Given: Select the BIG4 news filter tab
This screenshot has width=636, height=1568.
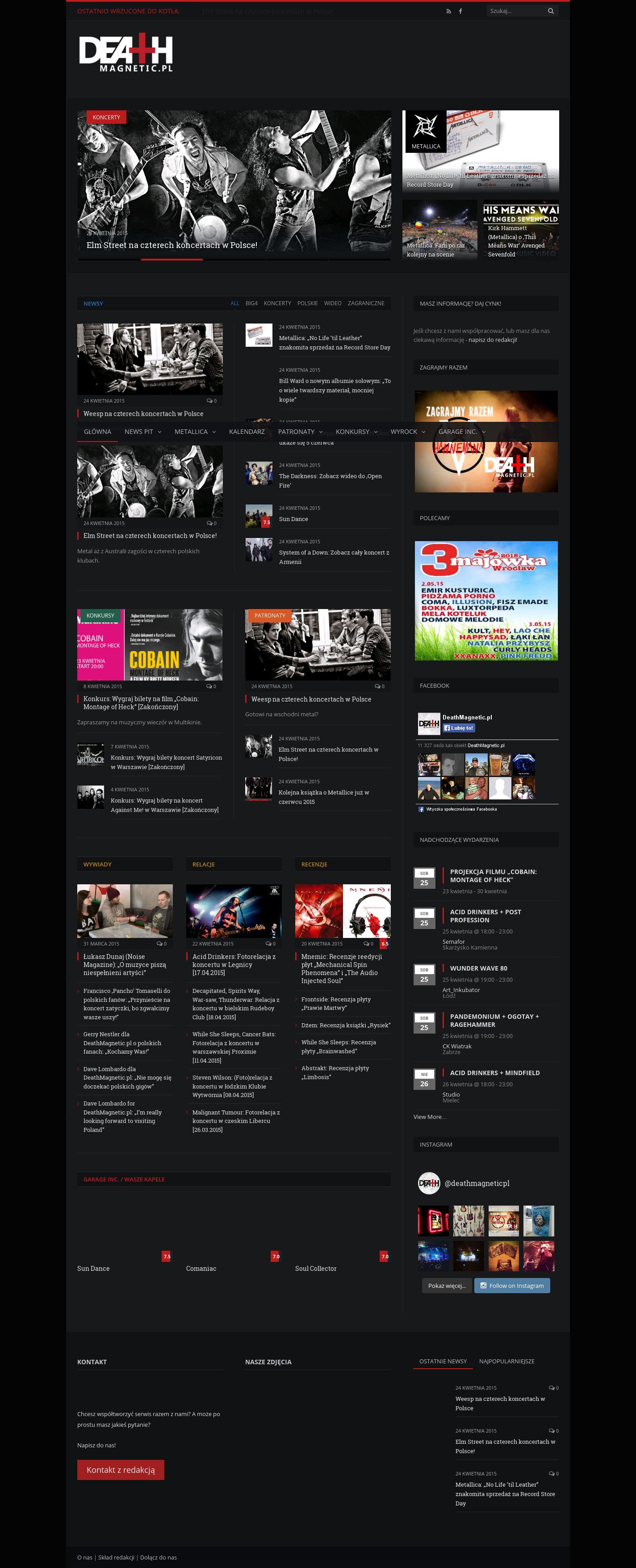Looking at the screenshot, I should [x=251, y=303].
